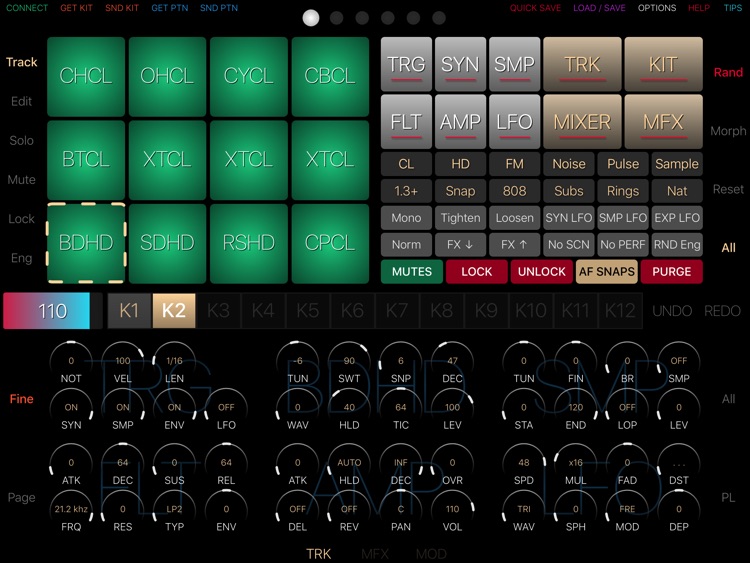Screen dimensions: 750x563
Task: Open the TIPS menu
Action: (x=733, y=8)
